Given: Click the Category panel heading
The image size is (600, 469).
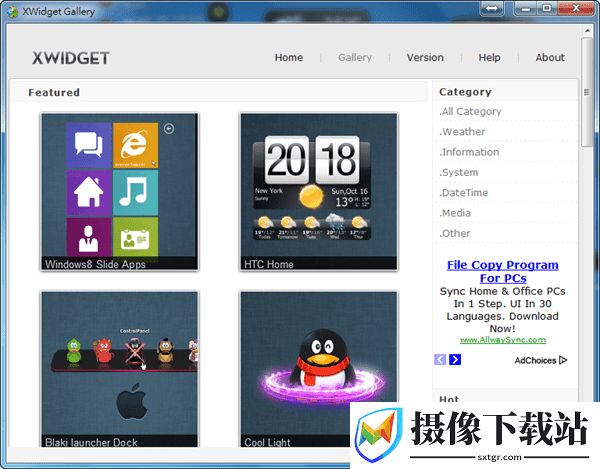Looking at the screenshot, I should tap(465, 92).
